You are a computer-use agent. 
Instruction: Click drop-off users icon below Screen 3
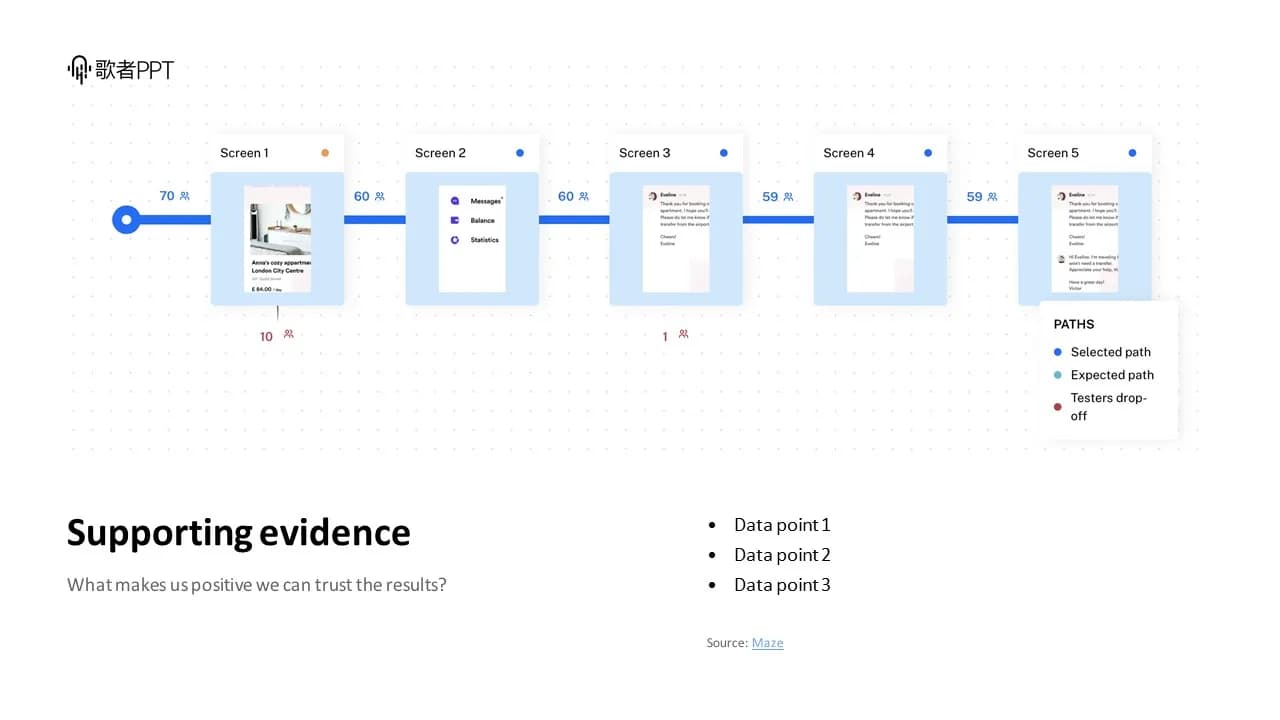pos(683,335)
